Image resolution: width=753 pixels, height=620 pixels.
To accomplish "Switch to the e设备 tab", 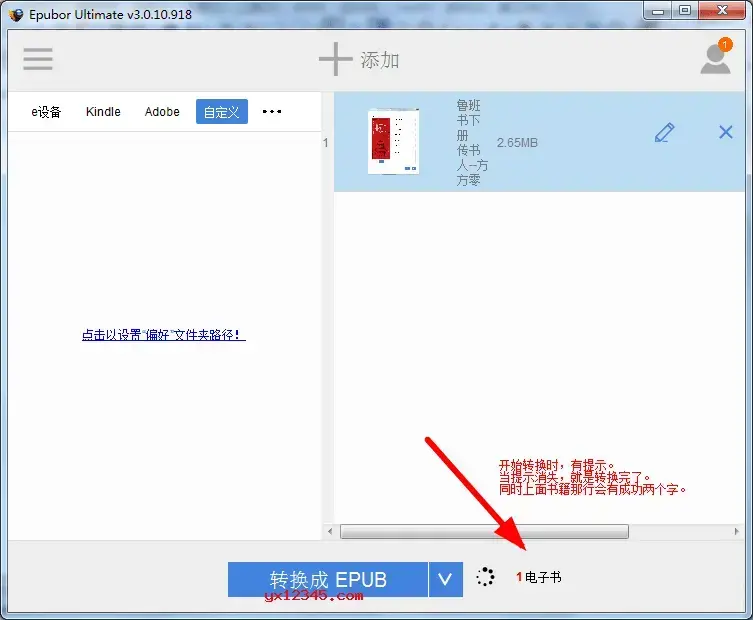I will pyautogui.click(x=47, y=112).
